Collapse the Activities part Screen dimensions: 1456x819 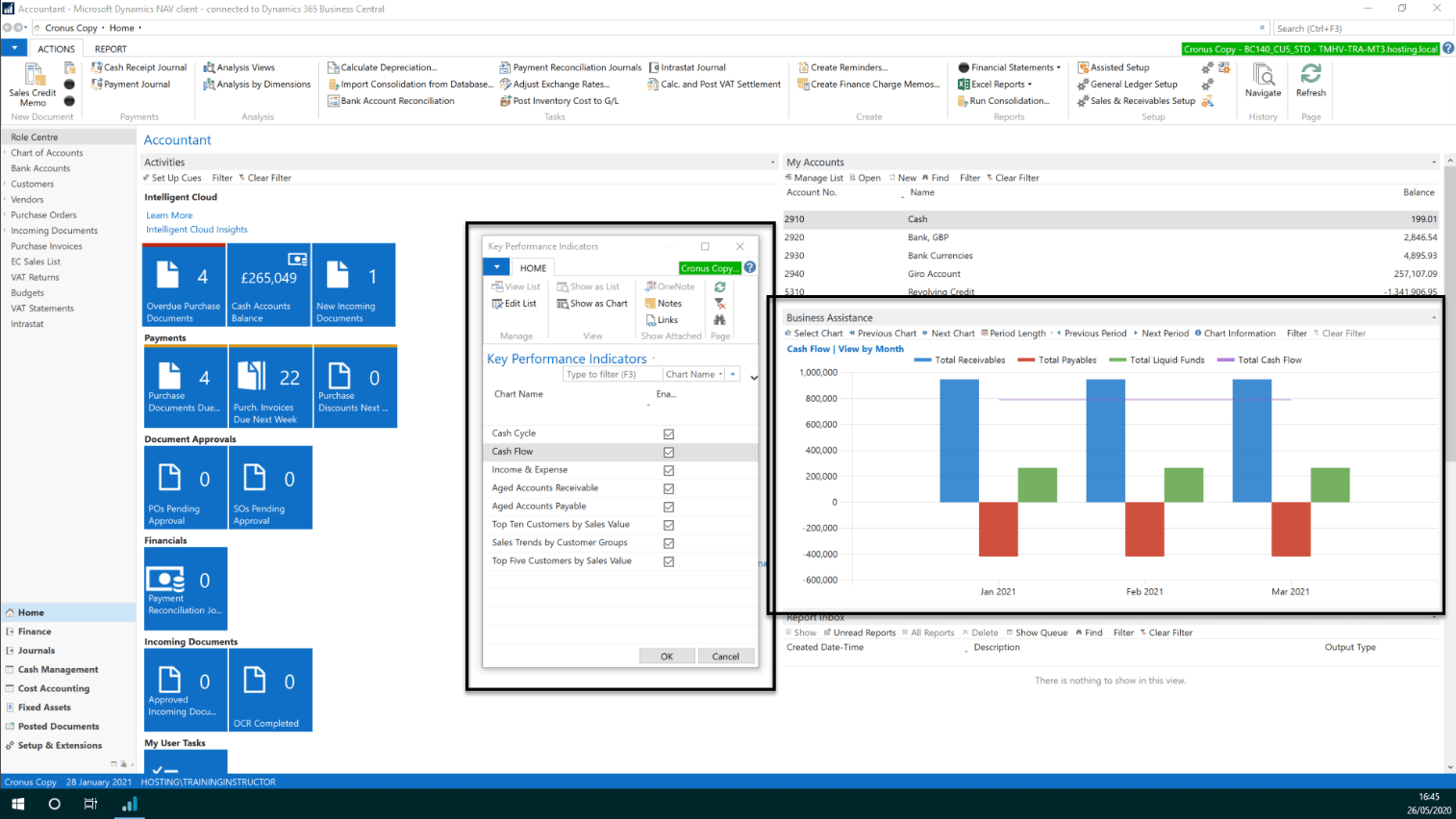coord(772,162)
